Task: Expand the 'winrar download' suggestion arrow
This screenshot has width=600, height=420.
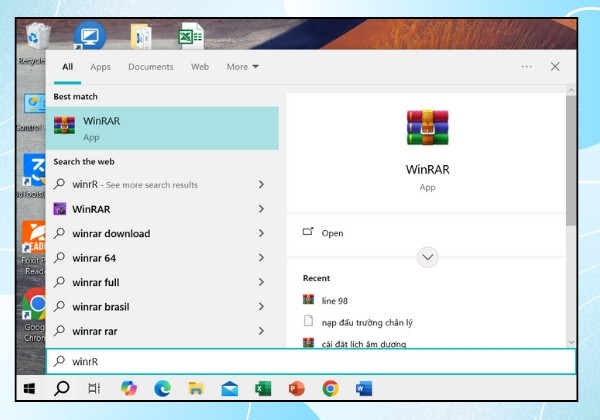Action: coord(261,233)
